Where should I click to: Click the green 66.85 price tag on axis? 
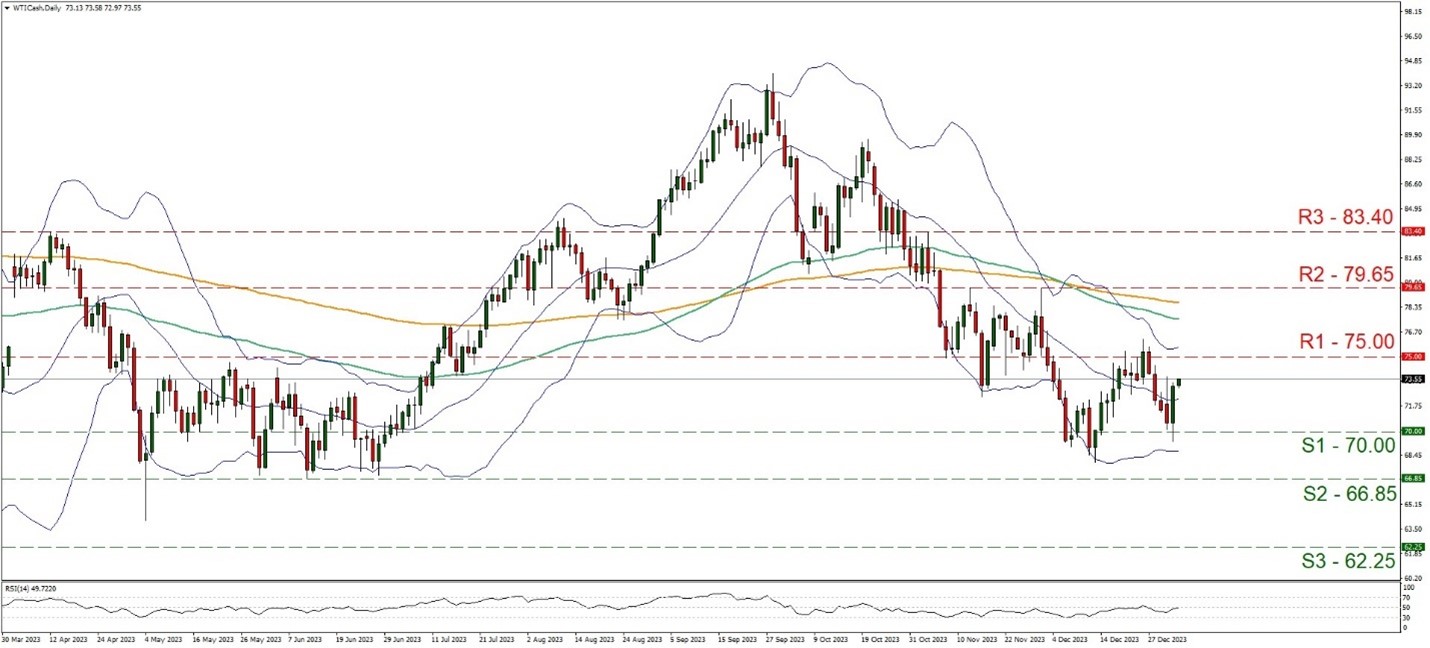1412,478
